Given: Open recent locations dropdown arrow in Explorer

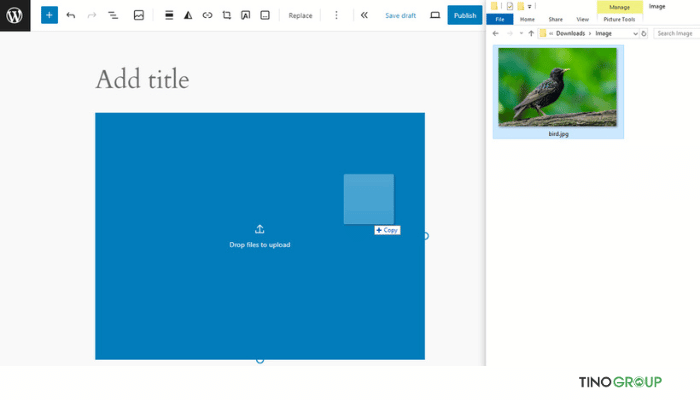Looking at the screenshot, I should (x=521, y=33).
